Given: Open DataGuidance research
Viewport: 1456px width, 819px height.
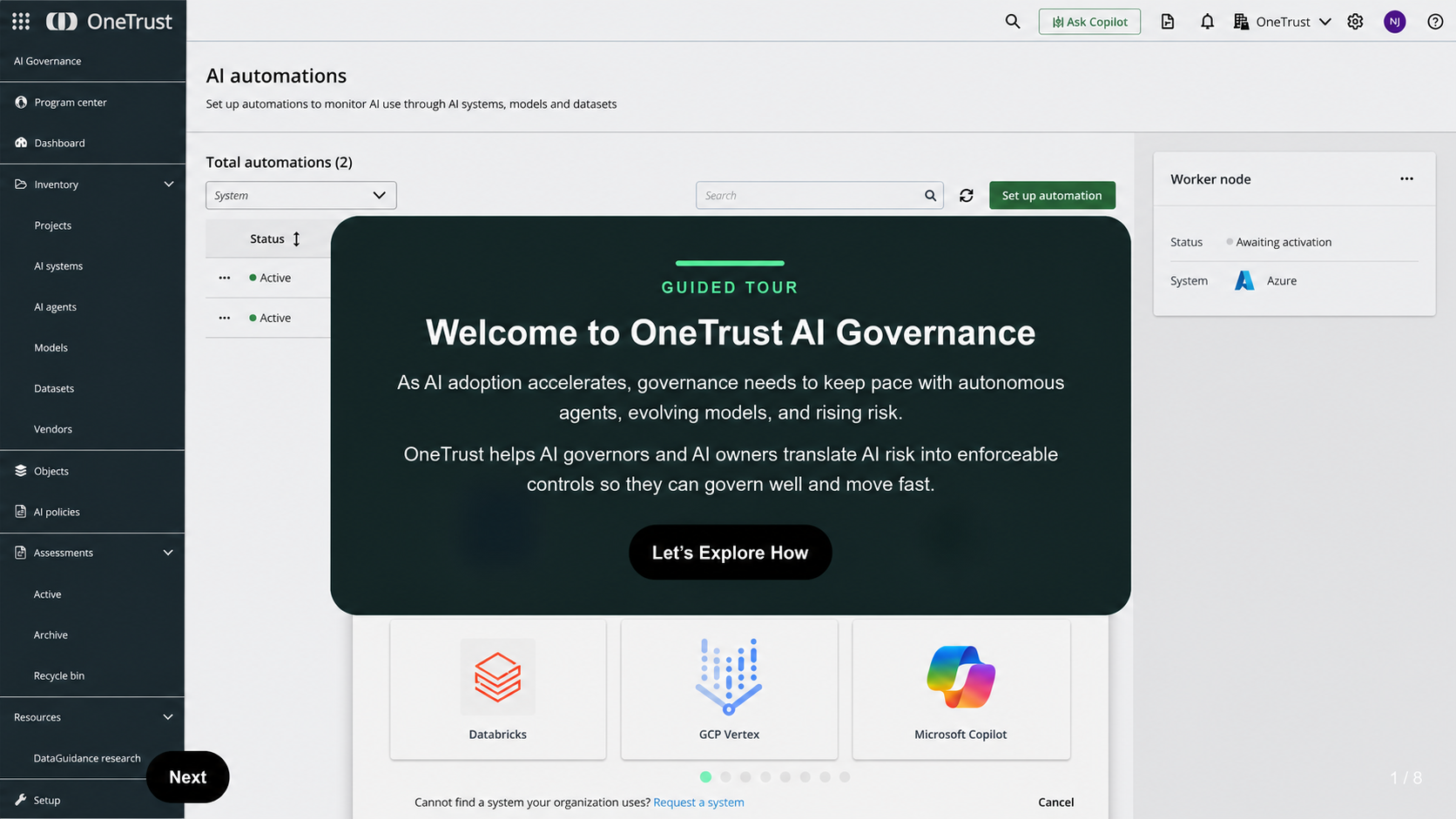Looking at the screenshot, I should click(87, 758).
